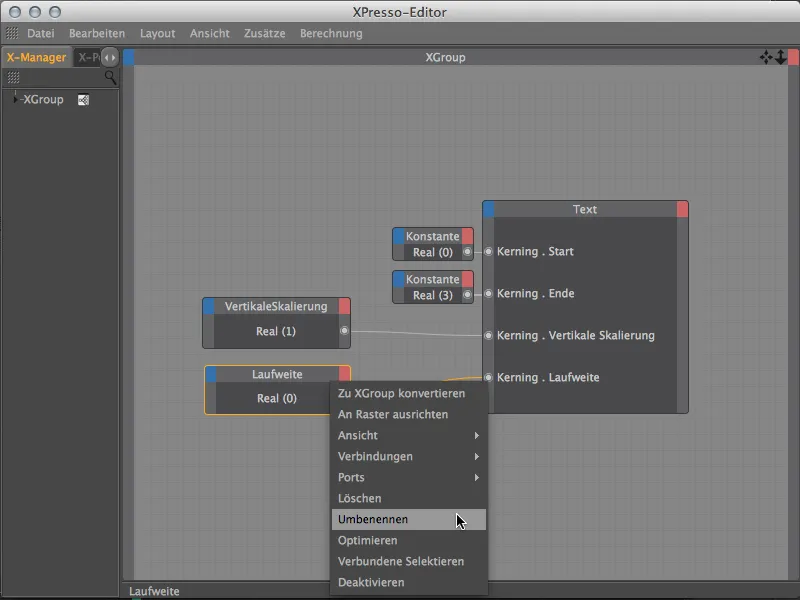
Task: Expand the XGroup tree item
Action: point(15,99)
